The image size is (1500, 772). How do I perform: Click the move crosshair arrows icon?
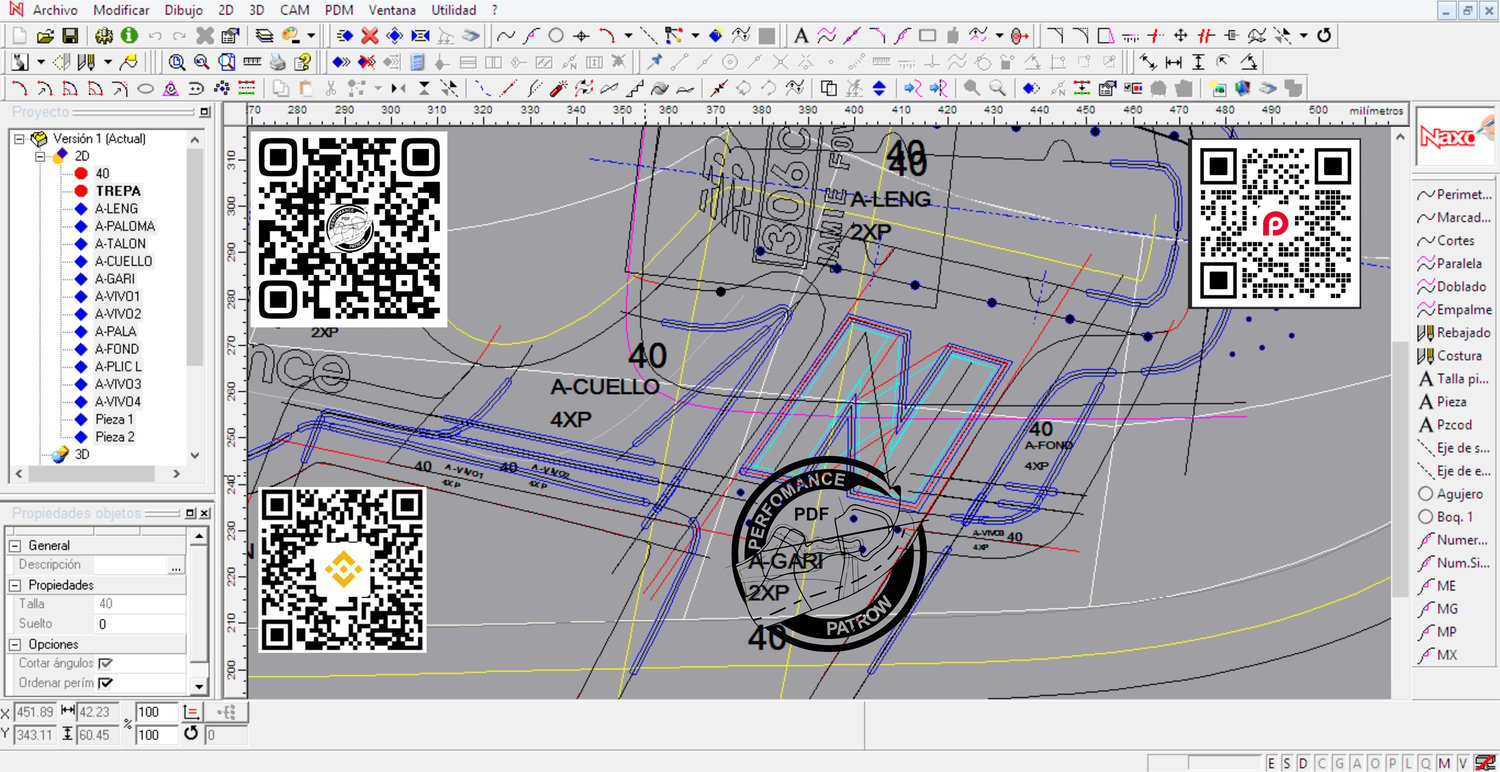pos(1180,36)
